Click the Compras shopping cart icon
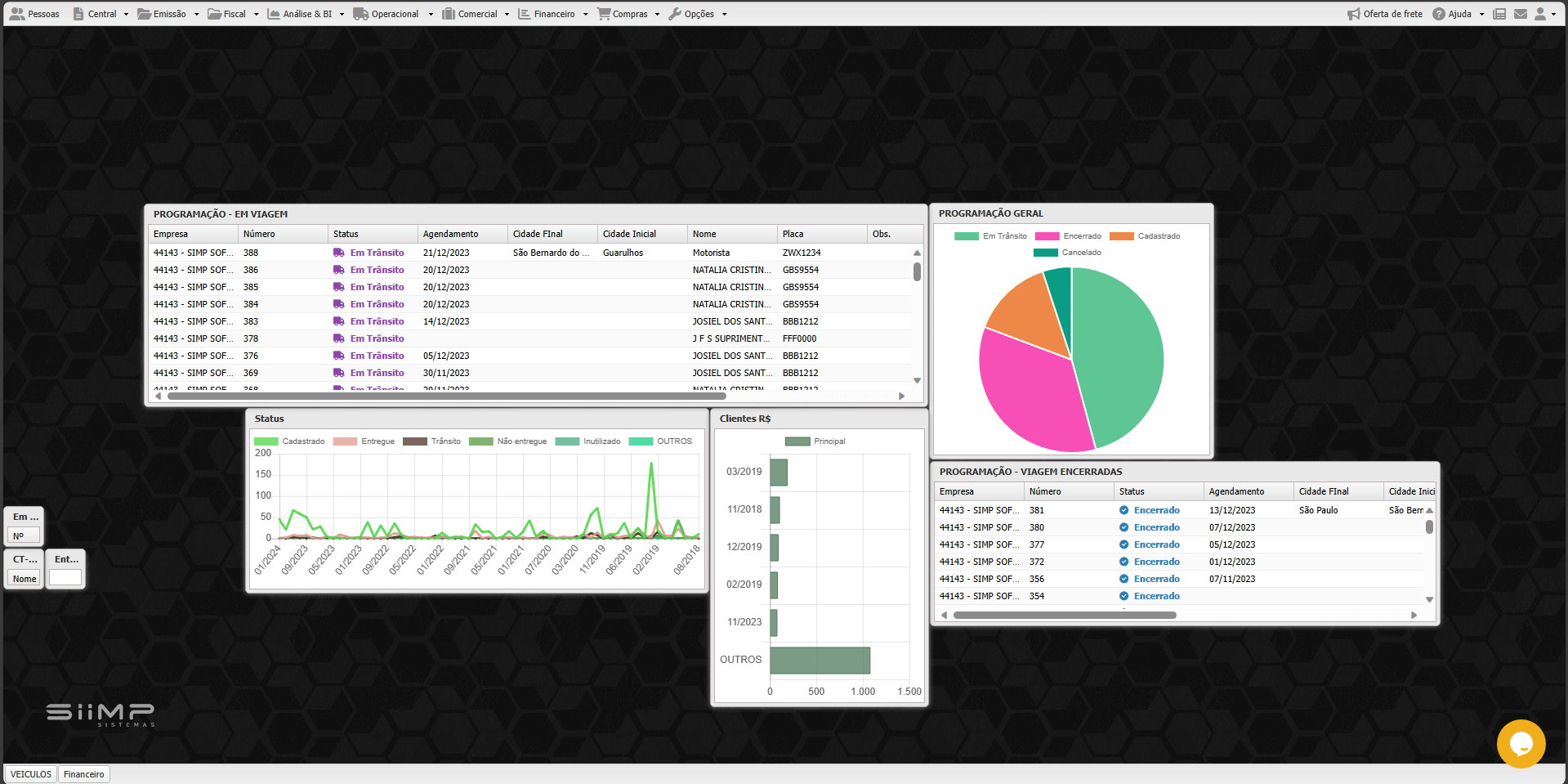The height and width of the screenshot is (784, 1568). tap(604, 14)
